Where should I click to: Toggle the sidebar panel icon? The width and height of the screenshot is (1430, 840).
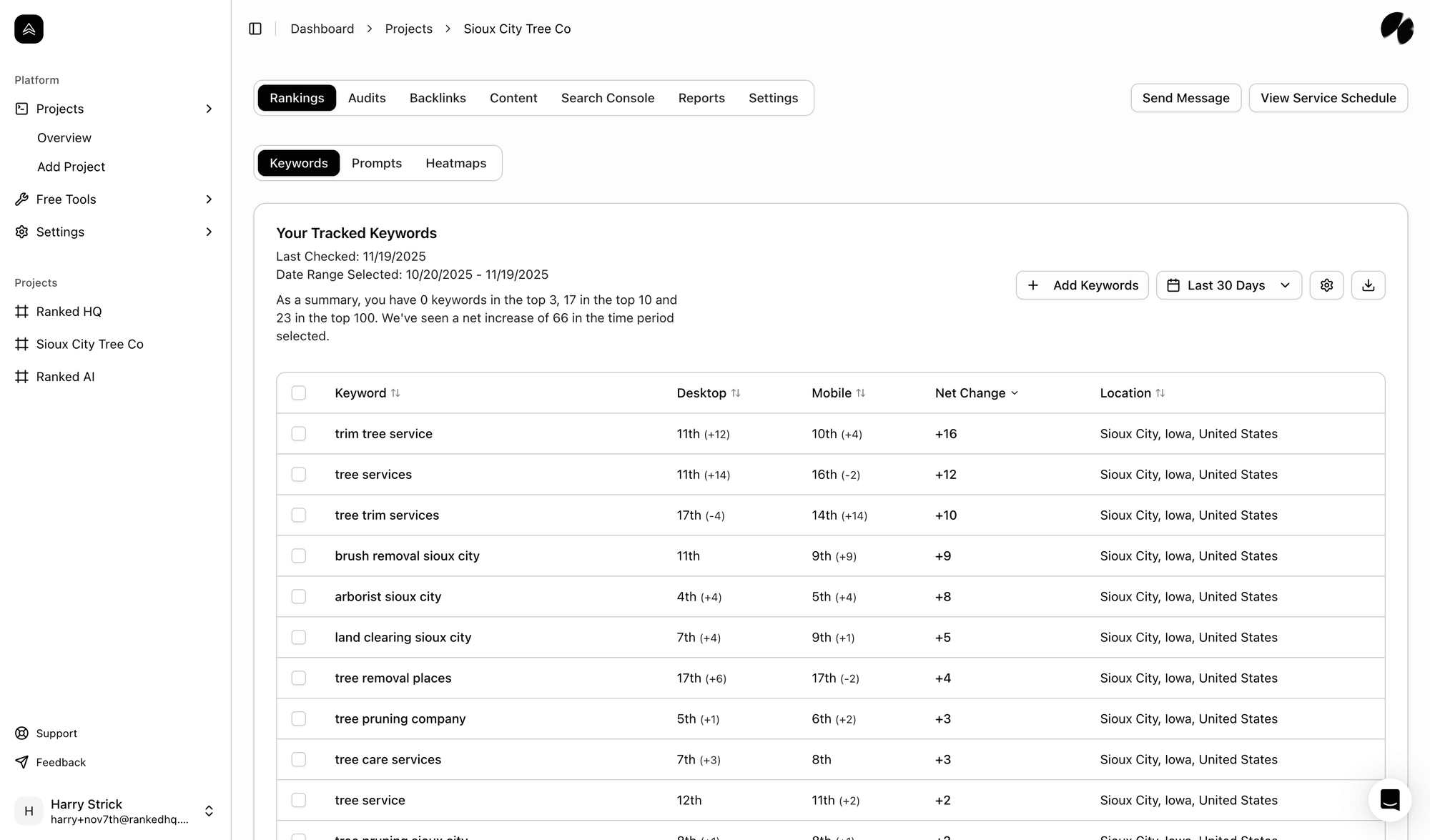coord(255,29)
